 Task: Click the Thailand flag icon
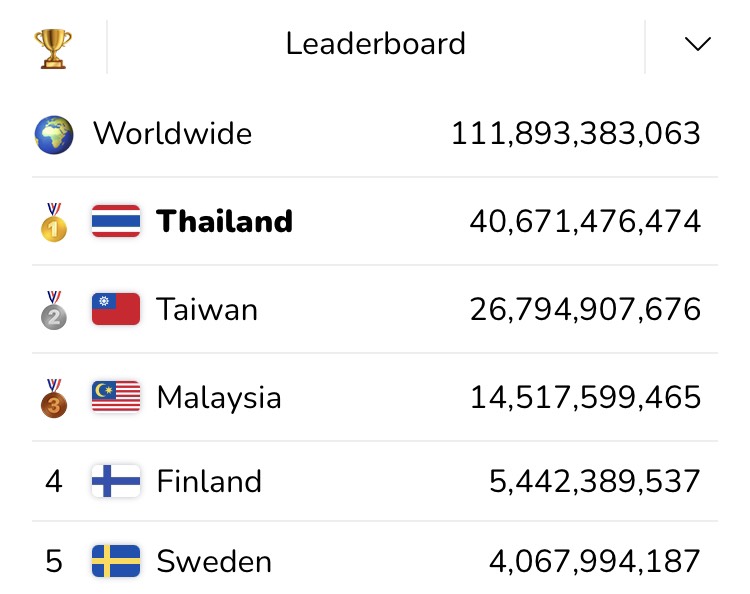[116, 221]
